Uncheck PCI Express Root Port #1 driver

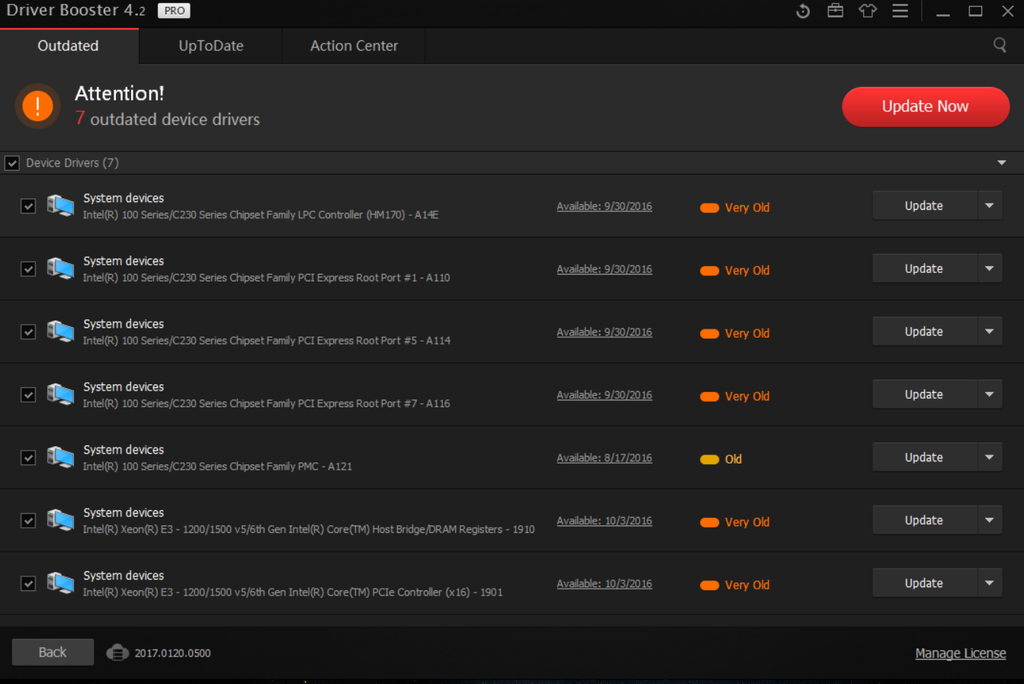(x=28, y=269)
